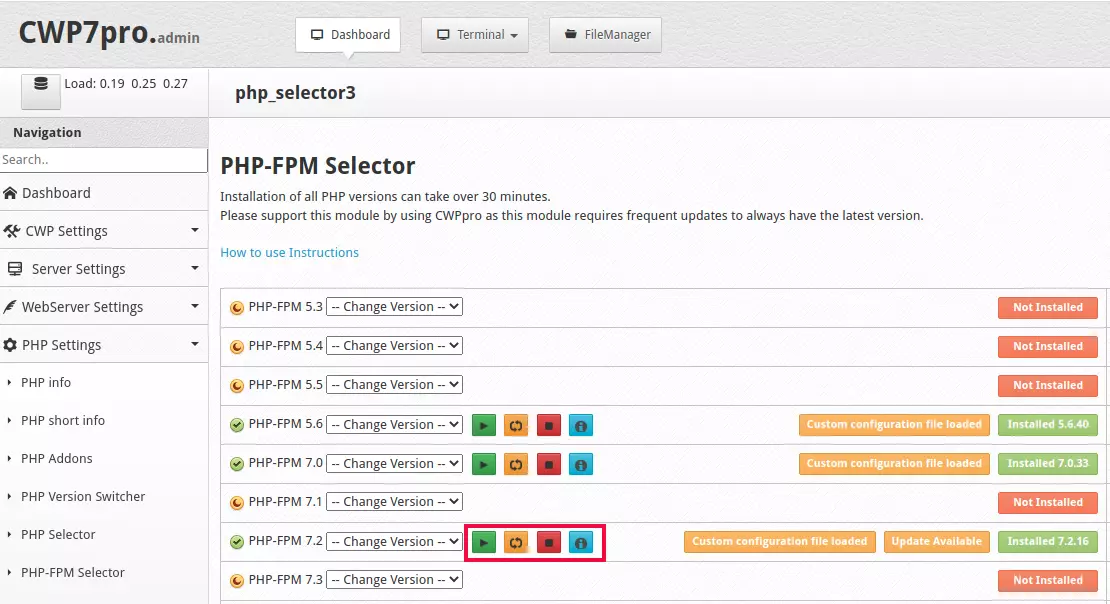
Task: Stop the PHP-FPM 7.2 service
Action: point(548,541)
